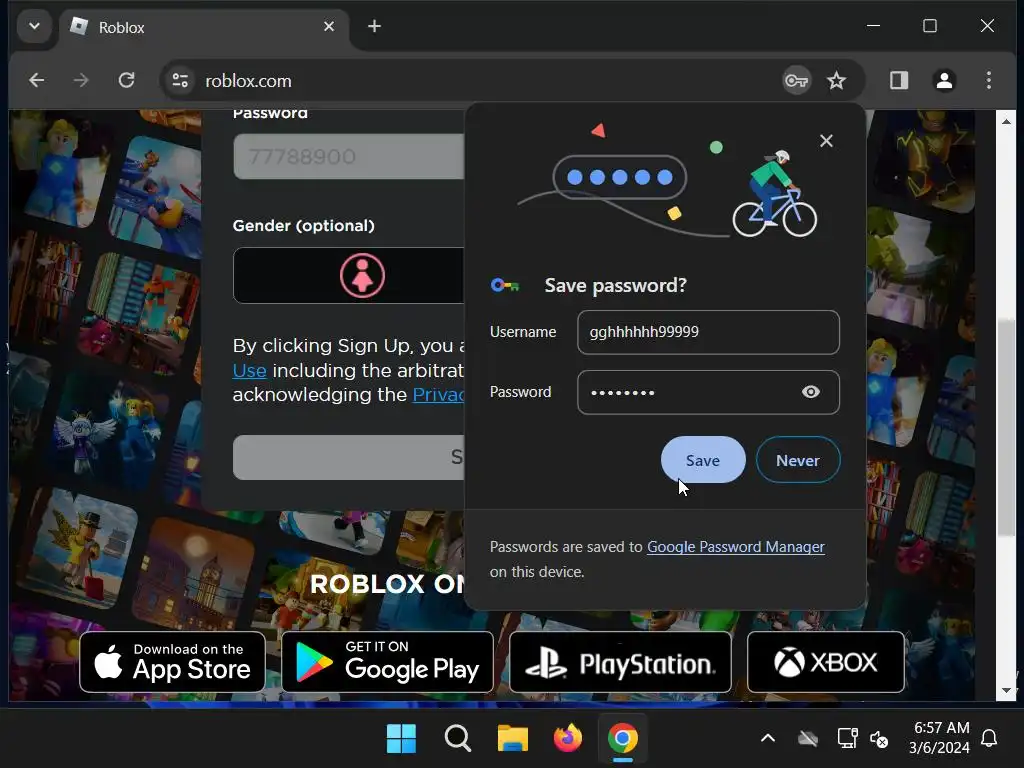
Task: Open the Xbox badge
Action: tap(825, 662)
